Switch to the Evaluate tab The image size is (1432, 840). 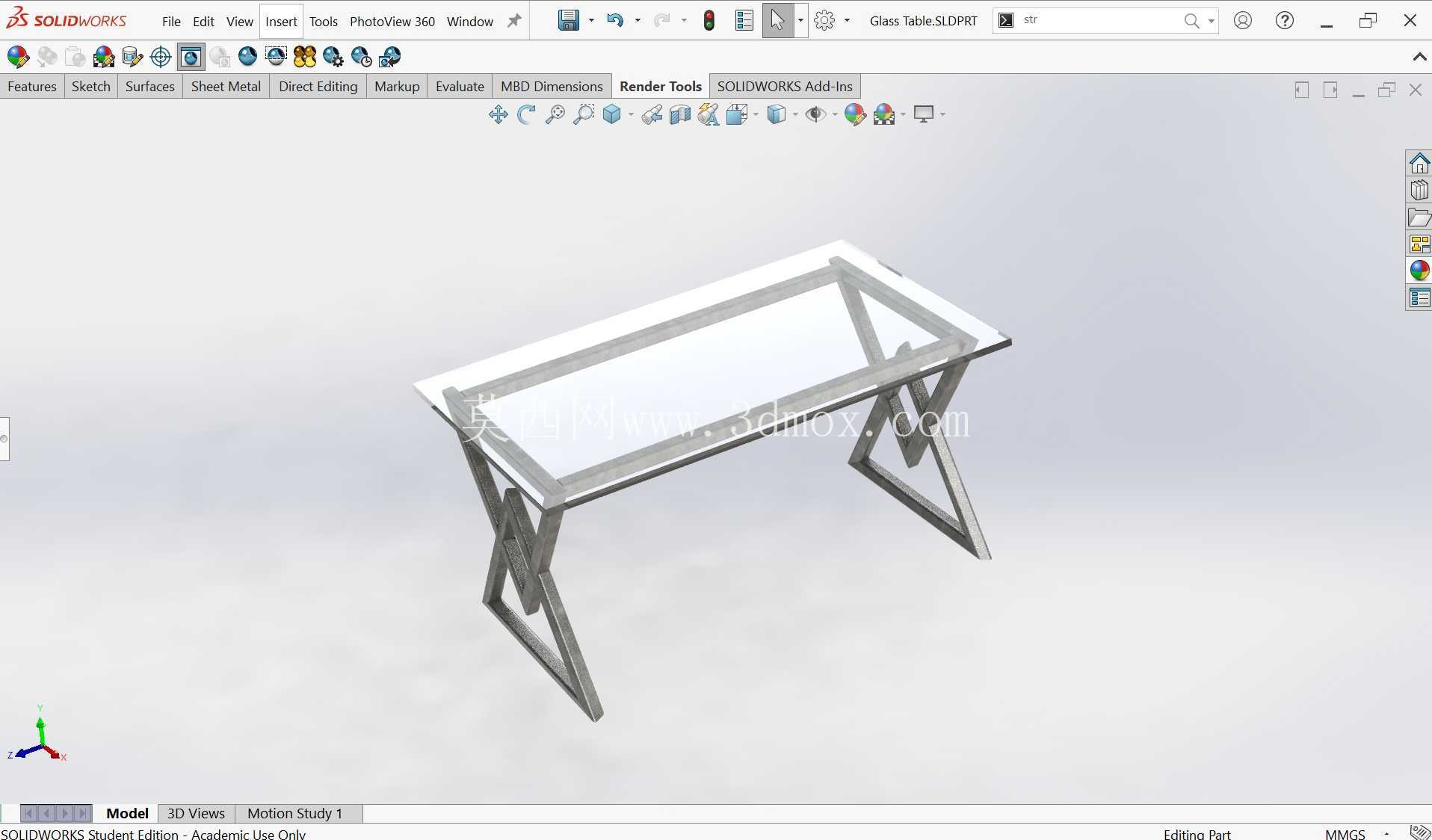[460, 86]
